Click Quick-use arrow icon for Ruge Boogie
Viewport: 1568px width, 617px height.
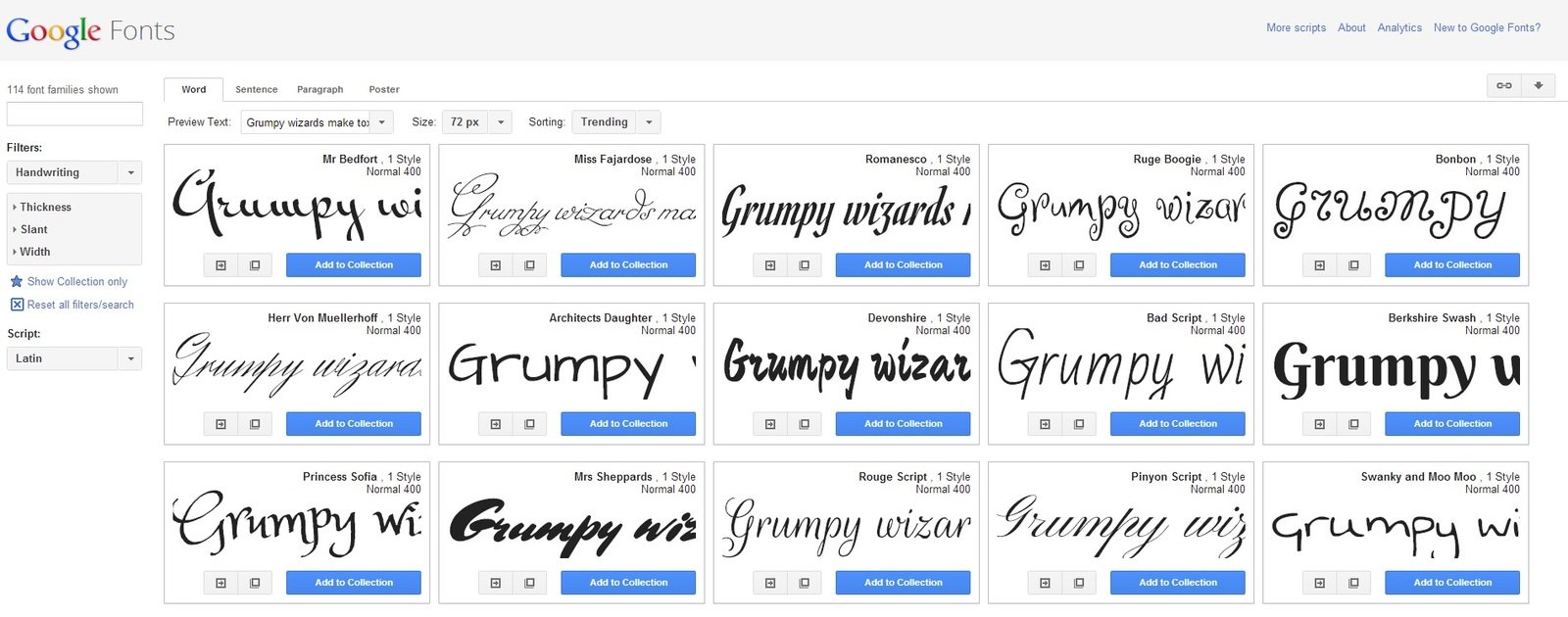1045,265
